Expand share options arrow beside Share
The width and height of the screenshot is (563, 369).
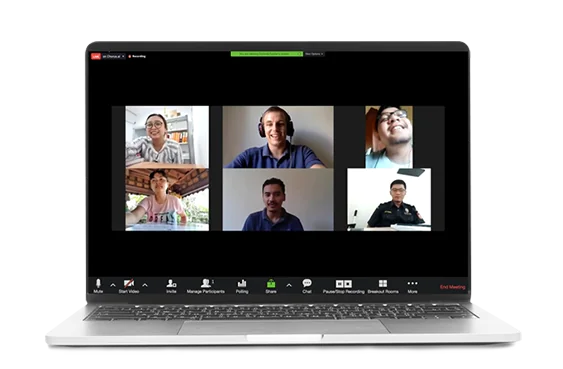tap(289, 285)
